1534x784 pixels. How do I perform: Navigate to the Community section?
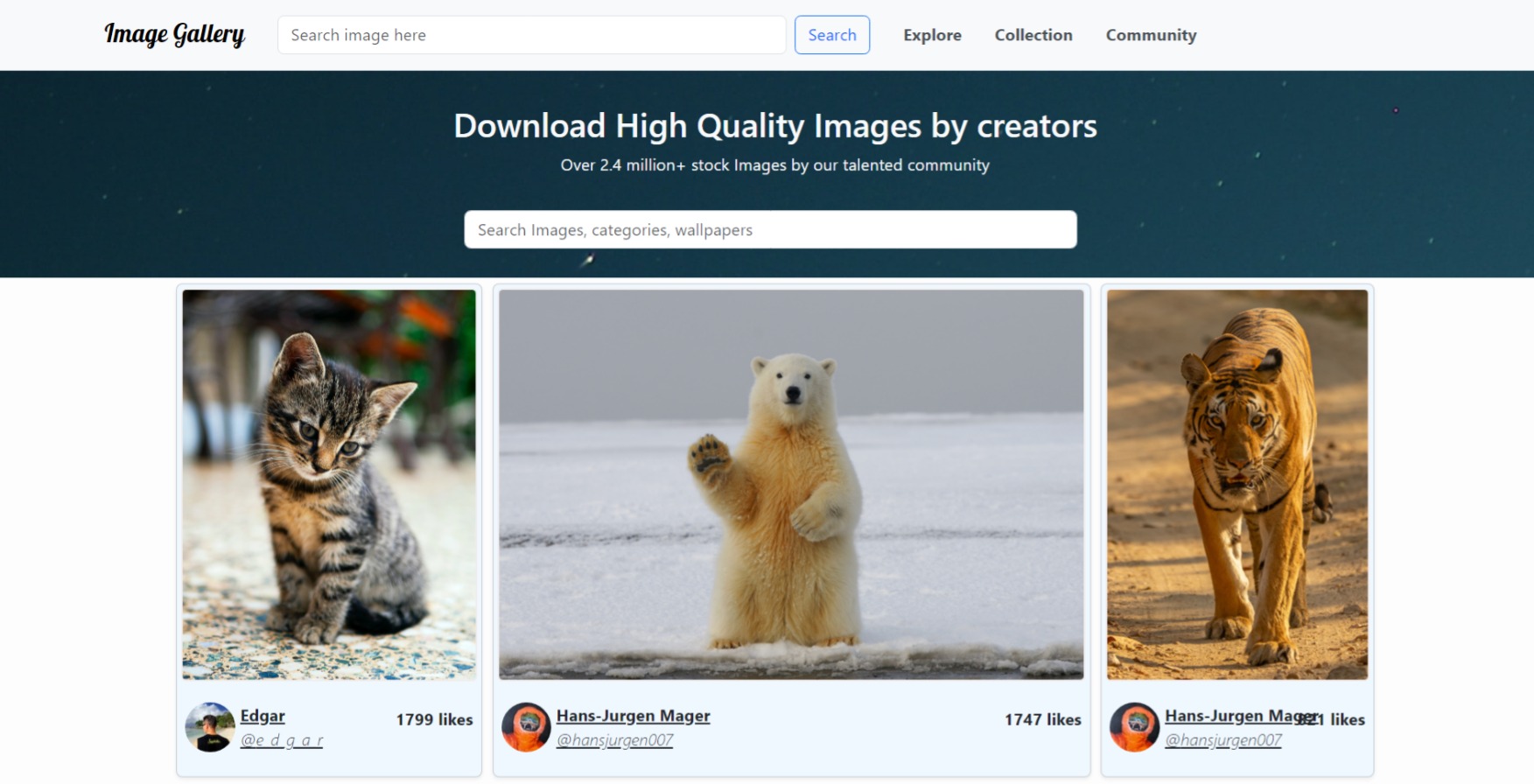[1150, 35]
